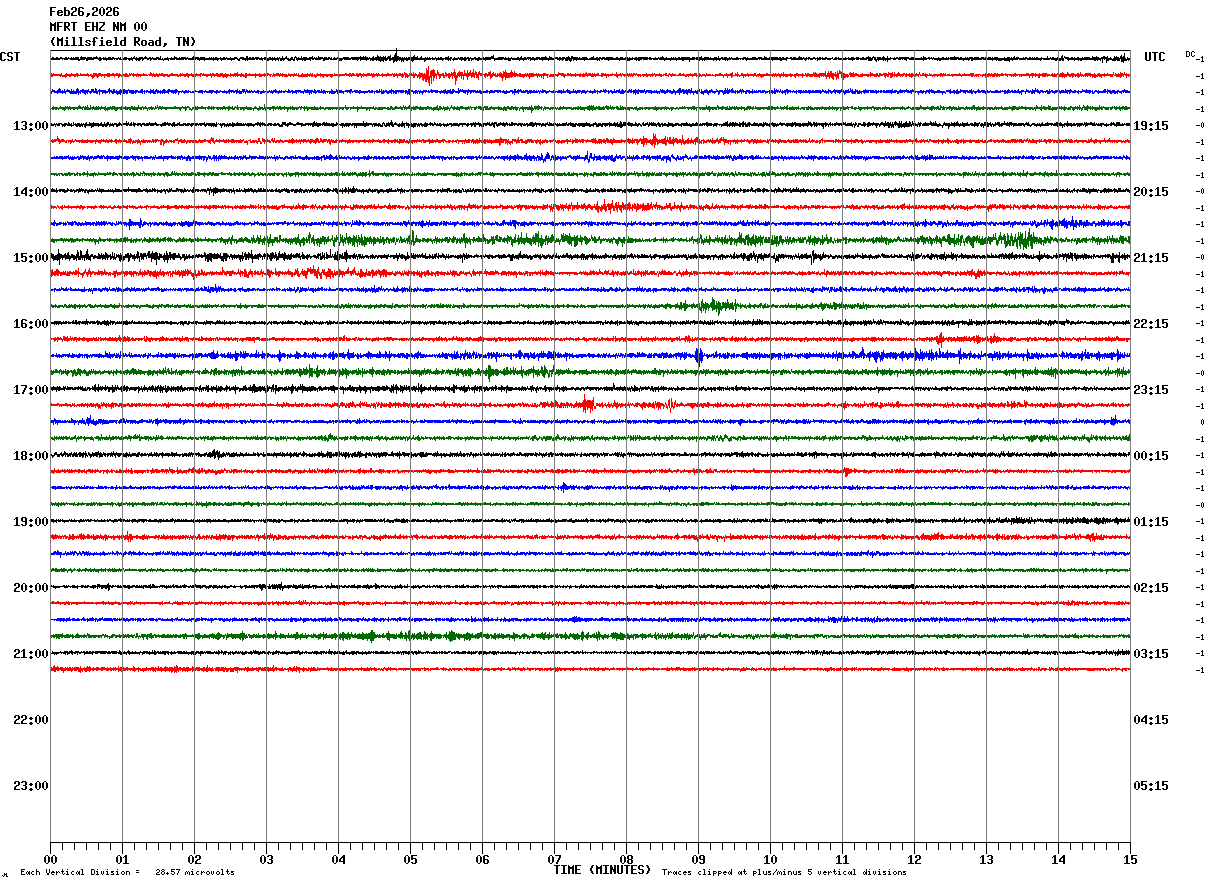Click the 18:00 CST time label

(x=31, y=456)
